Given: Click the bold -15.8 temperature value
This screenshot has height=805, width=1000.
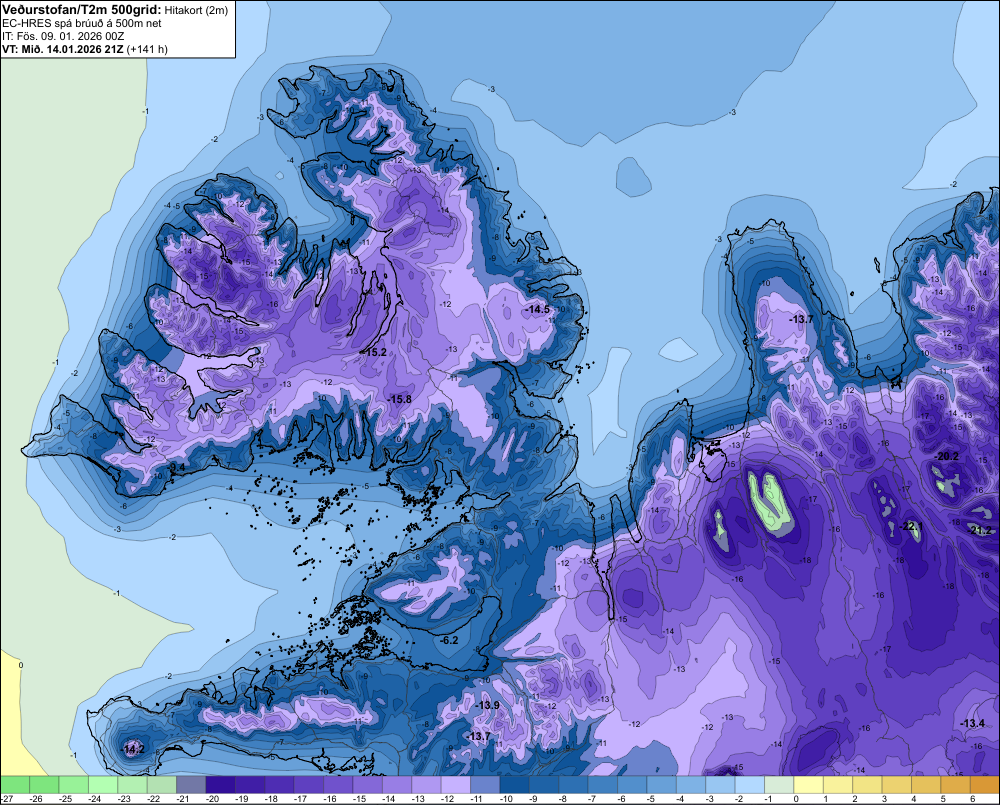Looking at the screenshot, I should click(x=400, y=399).
